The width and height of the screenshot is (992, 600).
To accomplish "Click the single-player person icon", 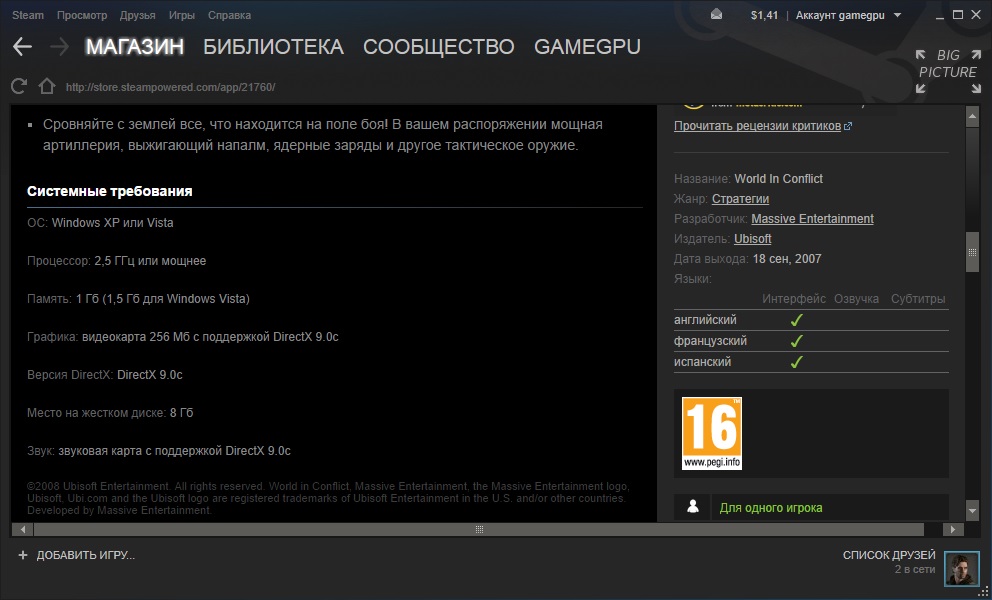I will (693, 507).
